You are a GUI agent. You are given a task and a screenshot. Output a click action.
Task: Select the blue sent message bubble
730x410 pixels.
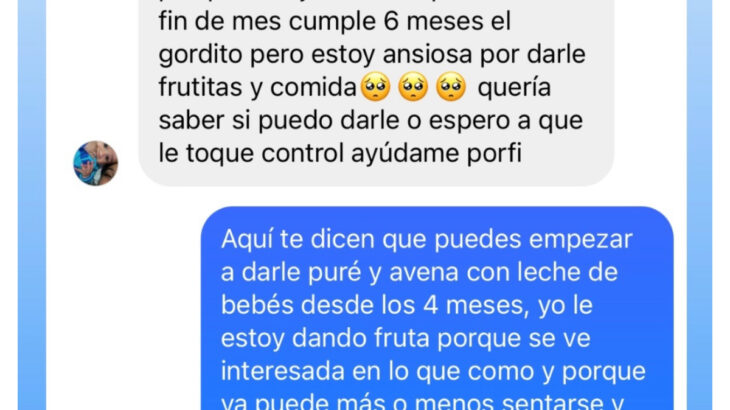(x=437, y=308)
